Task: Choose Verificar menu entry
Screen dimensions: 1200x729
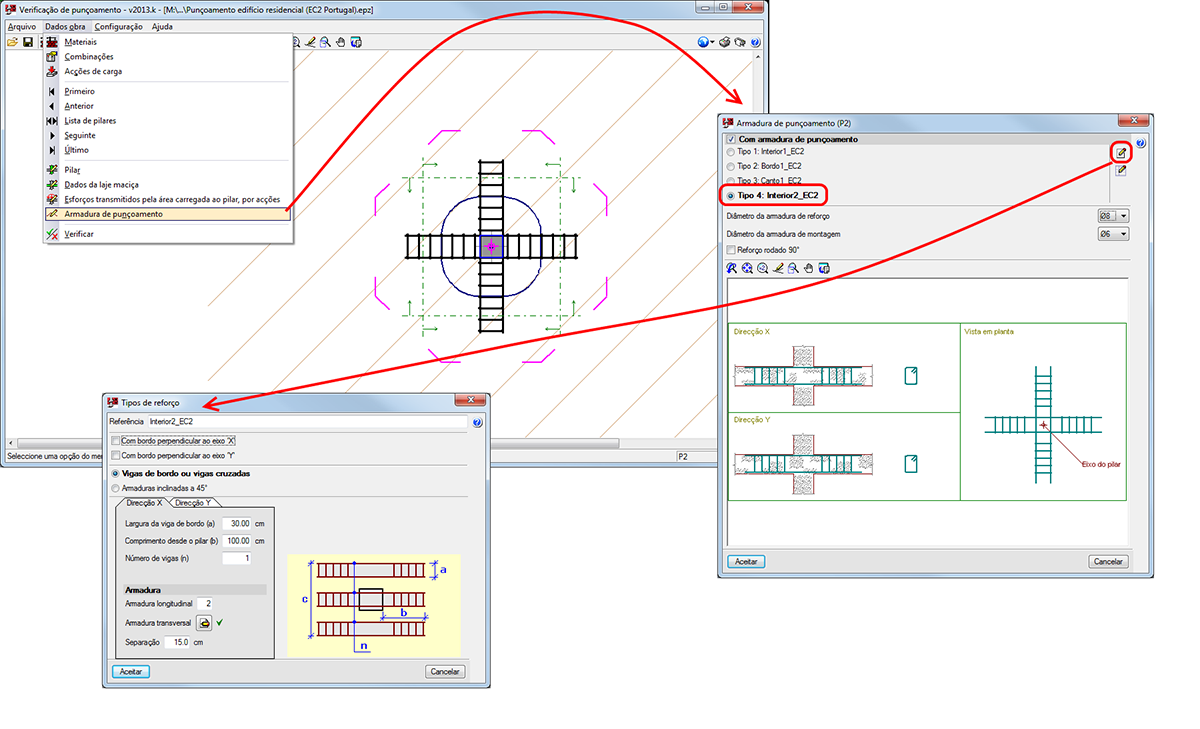Action: point(168,234)
